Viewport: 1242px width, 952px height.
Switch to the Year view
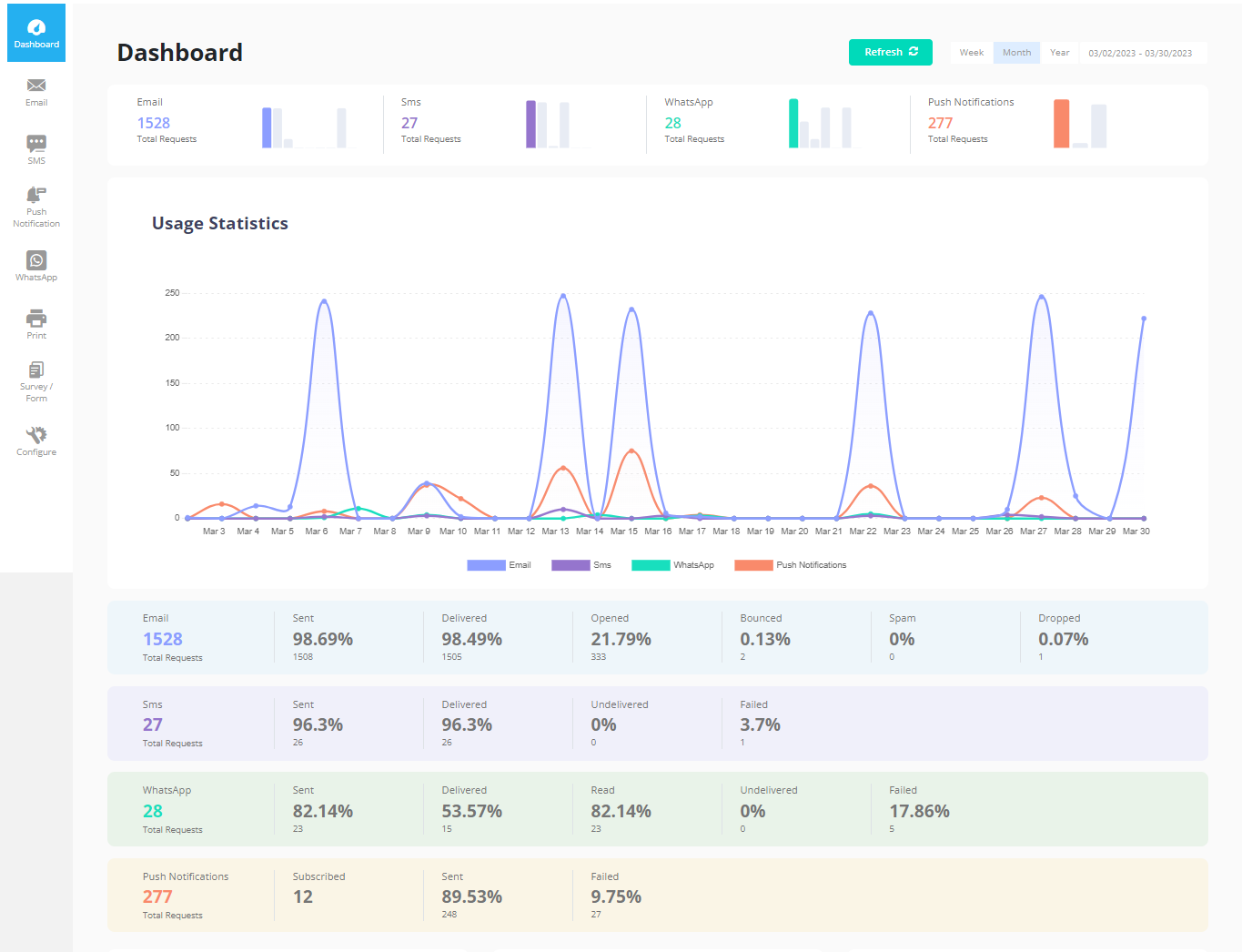point(1059,52)
